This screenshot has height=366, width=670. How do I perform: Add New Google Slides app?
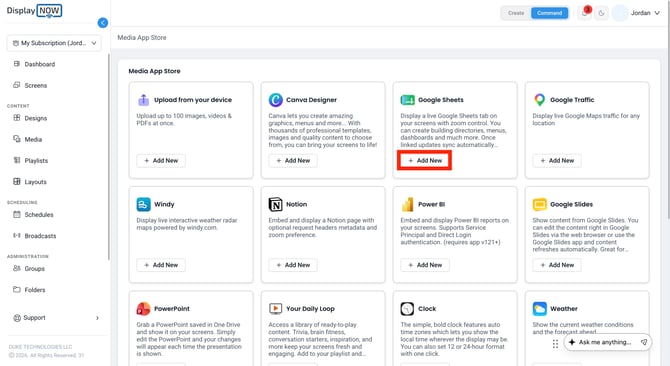pyautogui.click(x=557, y=265)
